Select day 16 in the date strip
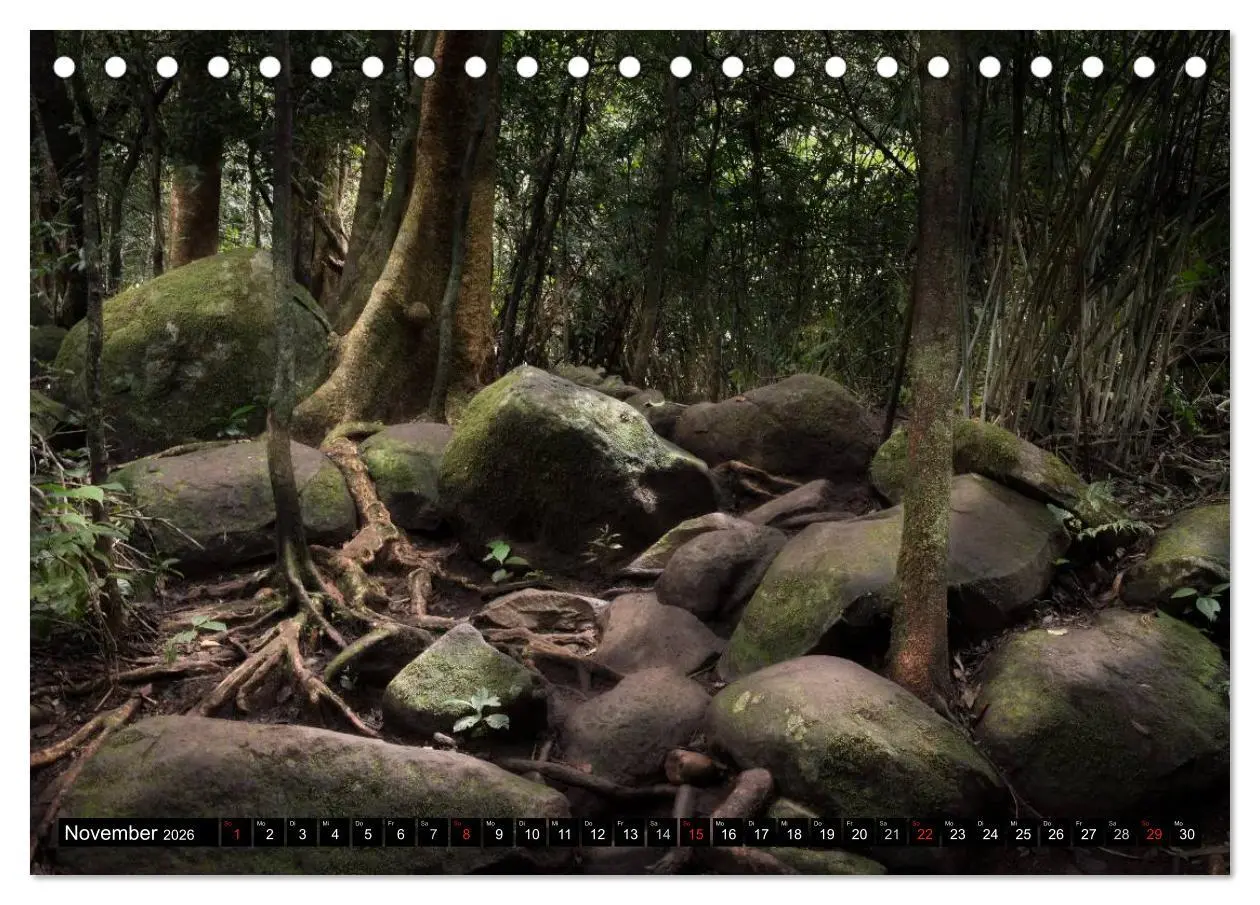1260x905 pixels. pyautogui.click(x=728, y=833)
